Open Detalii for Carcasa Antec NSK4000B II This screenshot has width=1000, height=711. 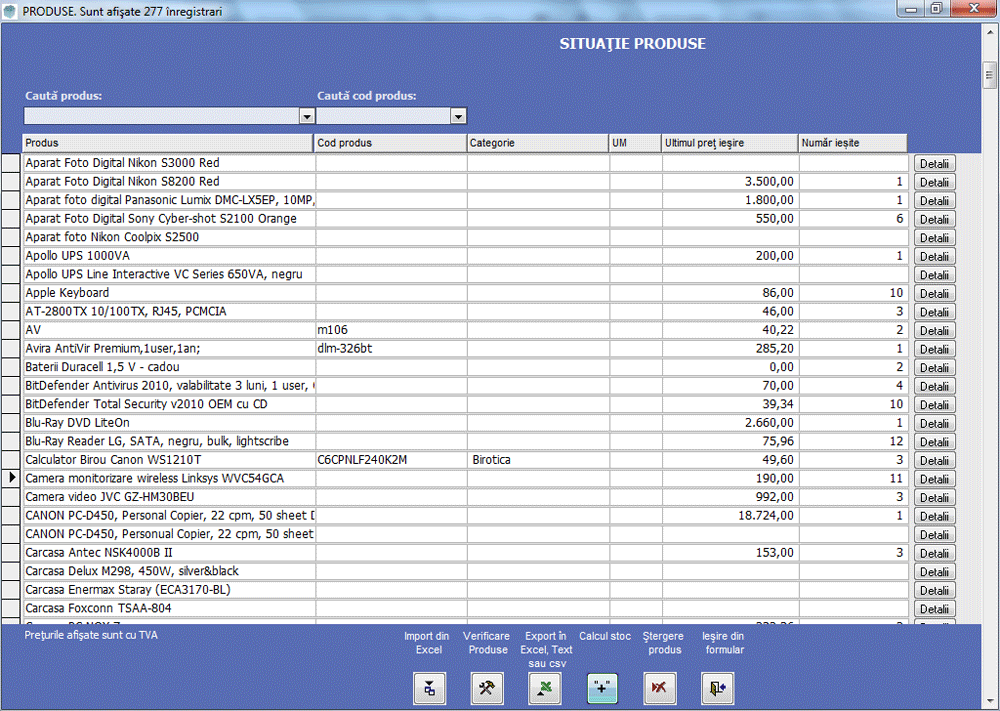(x=934, y=553)
